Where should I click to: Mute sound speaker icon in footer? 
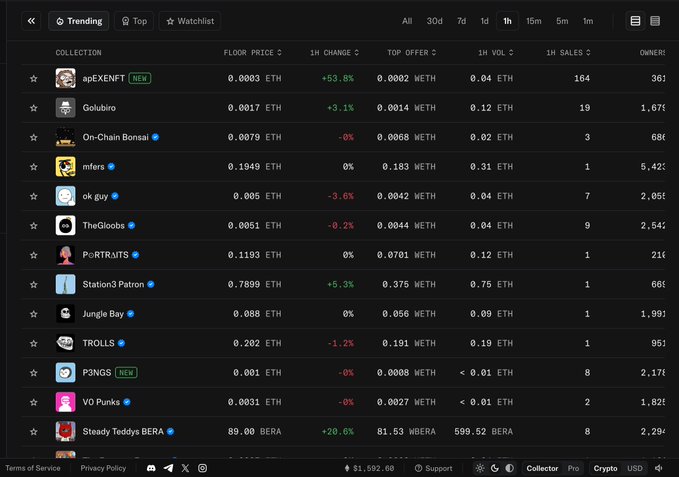659,468
